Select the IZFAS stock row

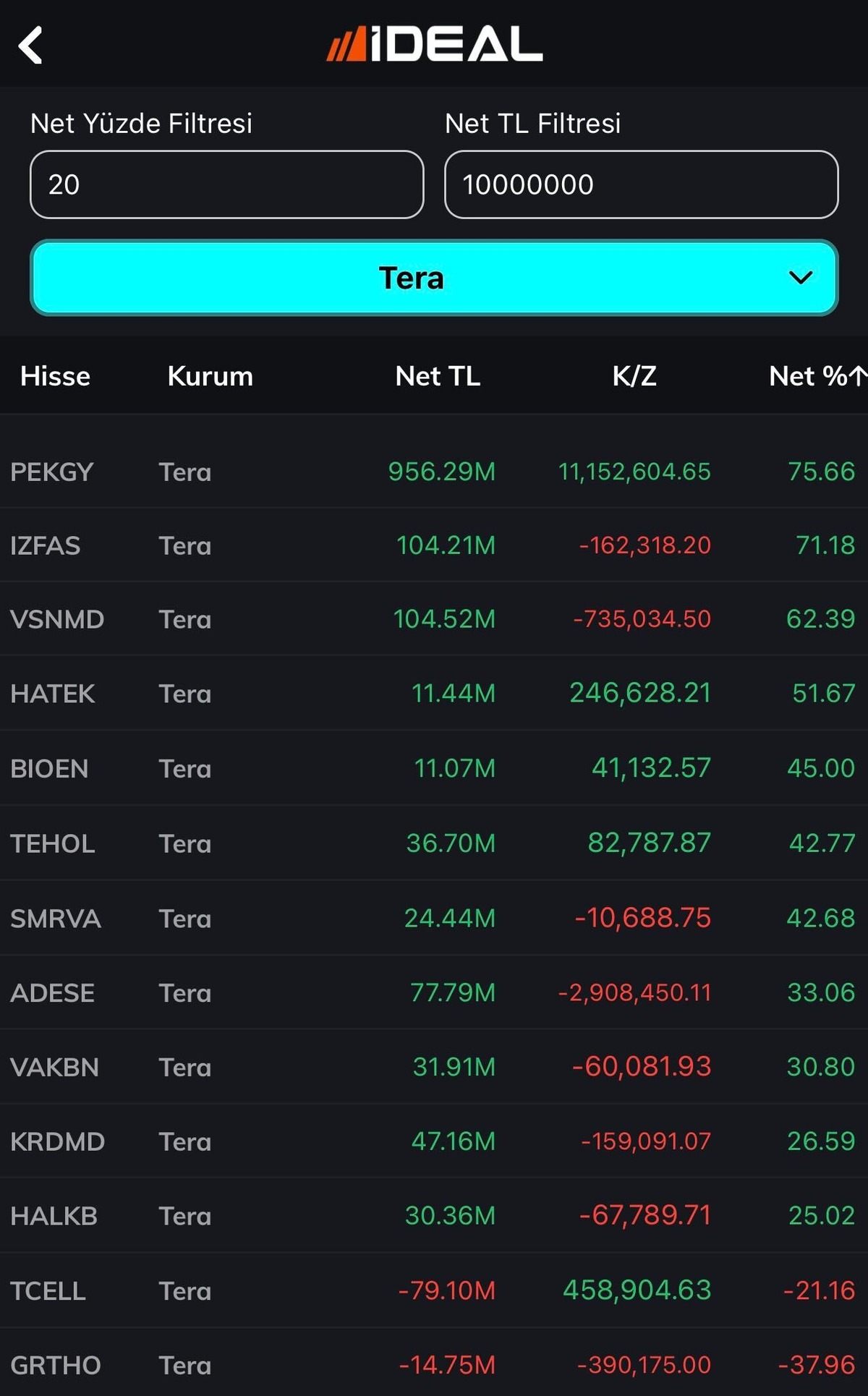click(x=434, y=545)
